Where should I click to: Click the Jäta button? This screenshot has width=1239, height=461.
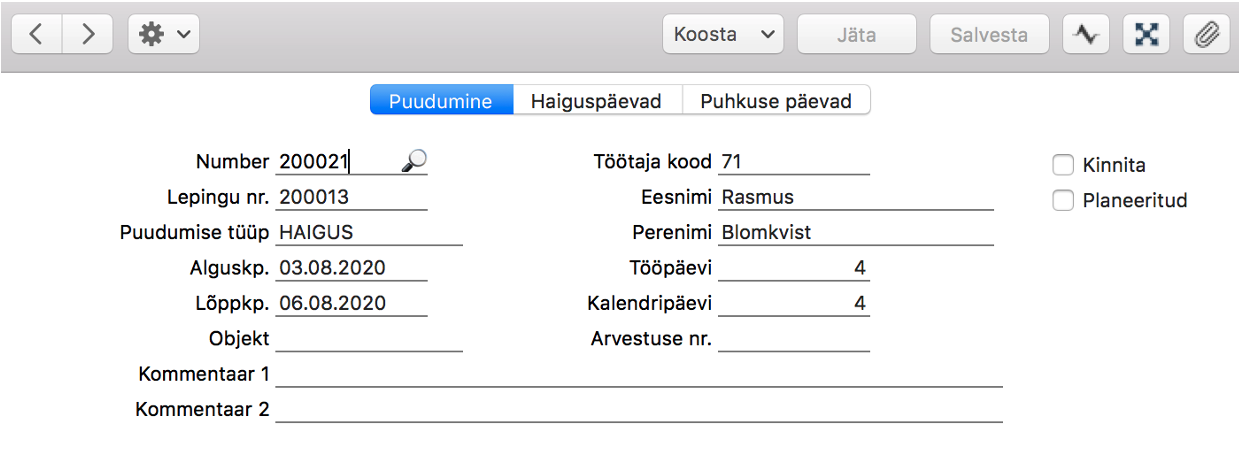pyautogui.click(x=856, y=34)
